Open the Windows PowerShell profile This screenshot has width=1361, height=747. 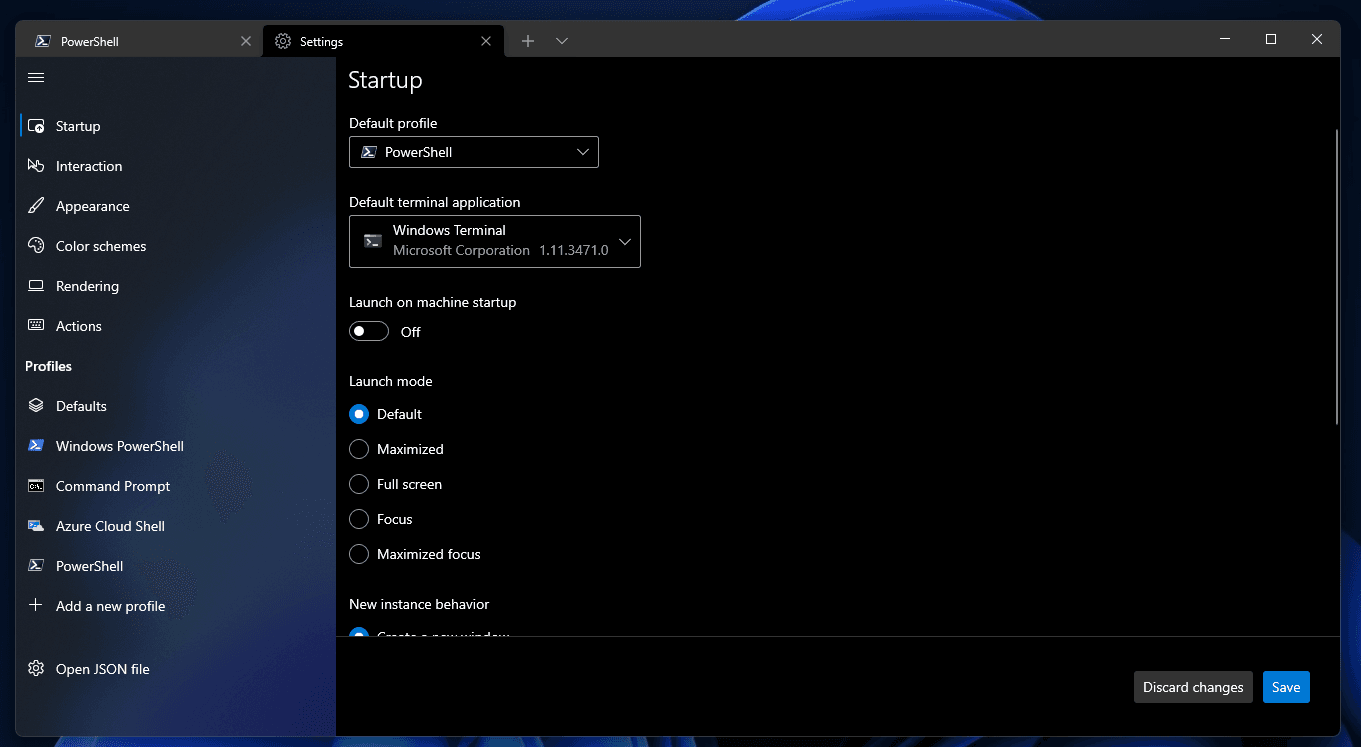(x=177, y=446)
